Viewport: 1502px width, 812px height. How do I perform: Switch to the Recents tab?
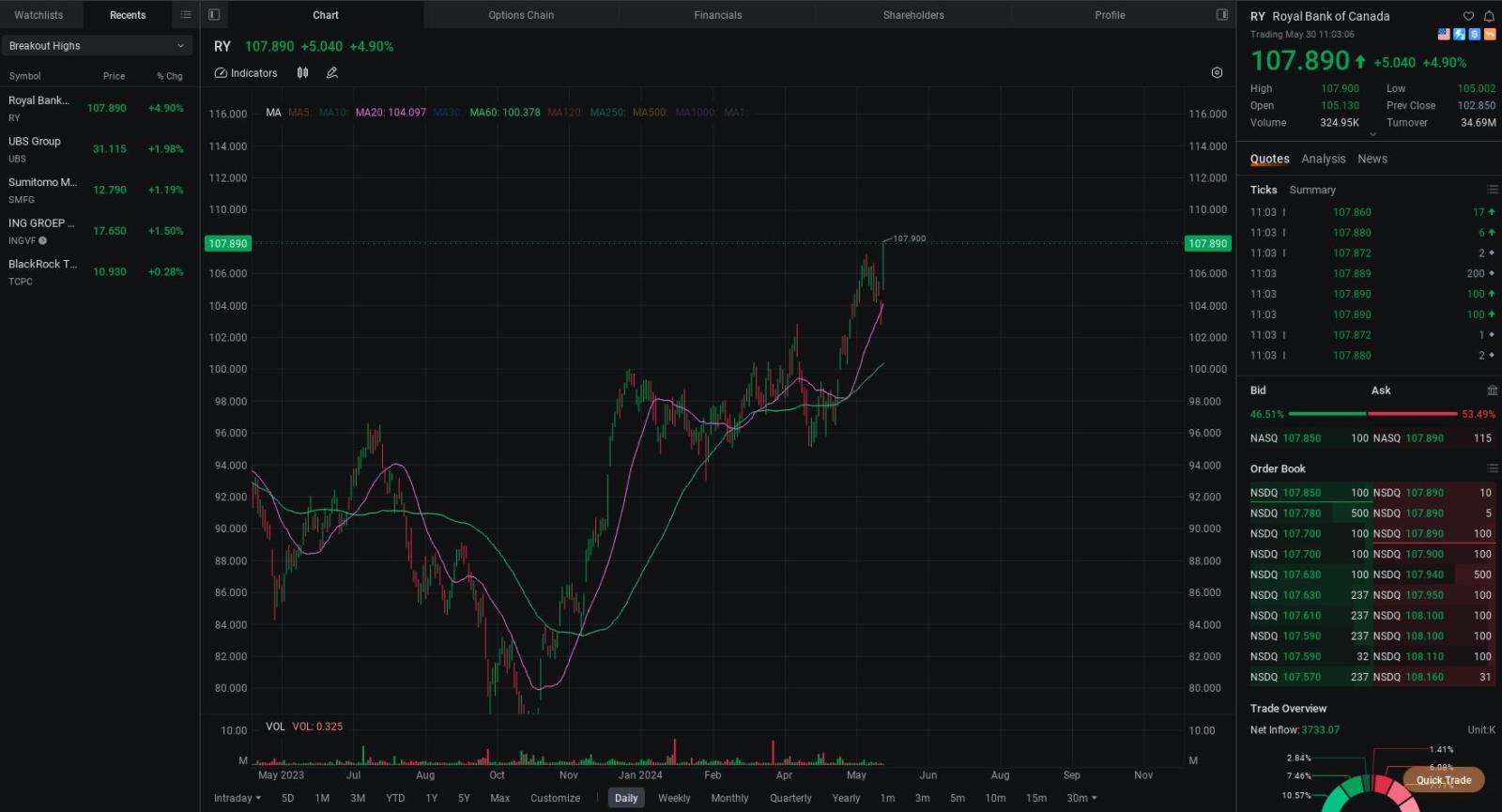128,15
